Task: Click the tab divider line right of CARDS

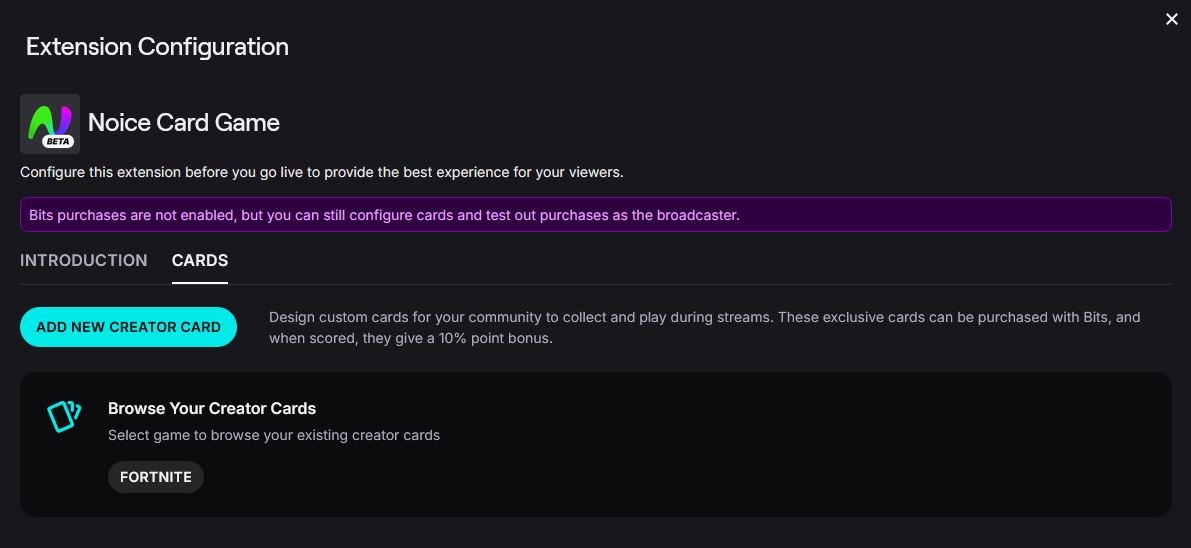Action: point(700,284)
